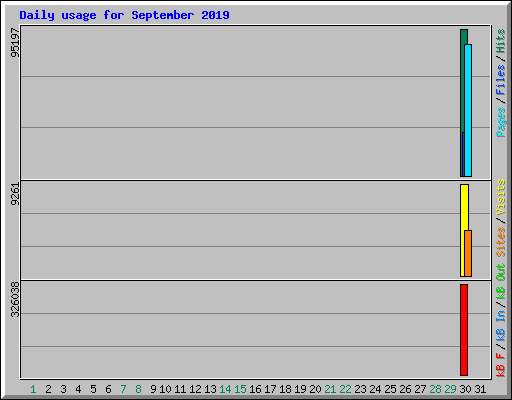Click day 30 on the x-axis
Screen dimensions: 512x400
coord(465,389)
